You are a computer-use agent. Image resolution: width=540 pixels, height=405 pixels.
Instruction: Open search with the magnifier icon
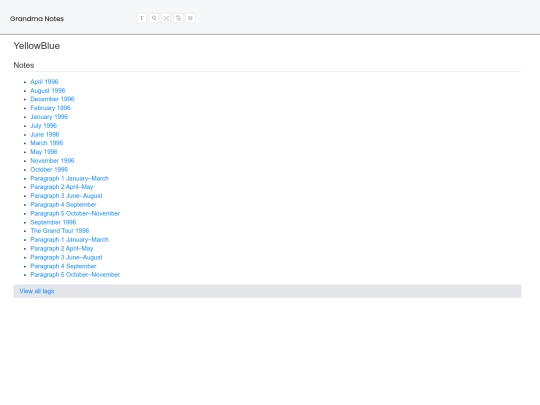pos(154,18)
